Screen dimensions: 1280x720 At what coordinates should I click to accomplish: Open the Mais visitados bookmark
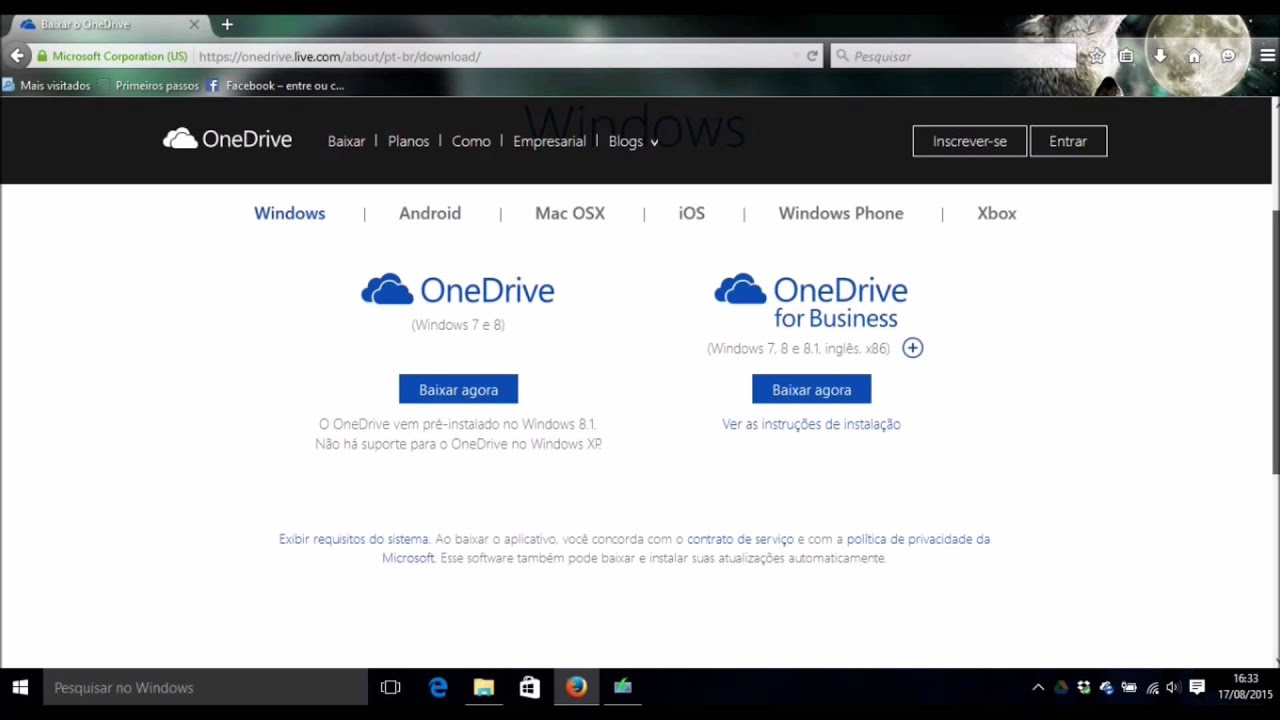point(46,86)
